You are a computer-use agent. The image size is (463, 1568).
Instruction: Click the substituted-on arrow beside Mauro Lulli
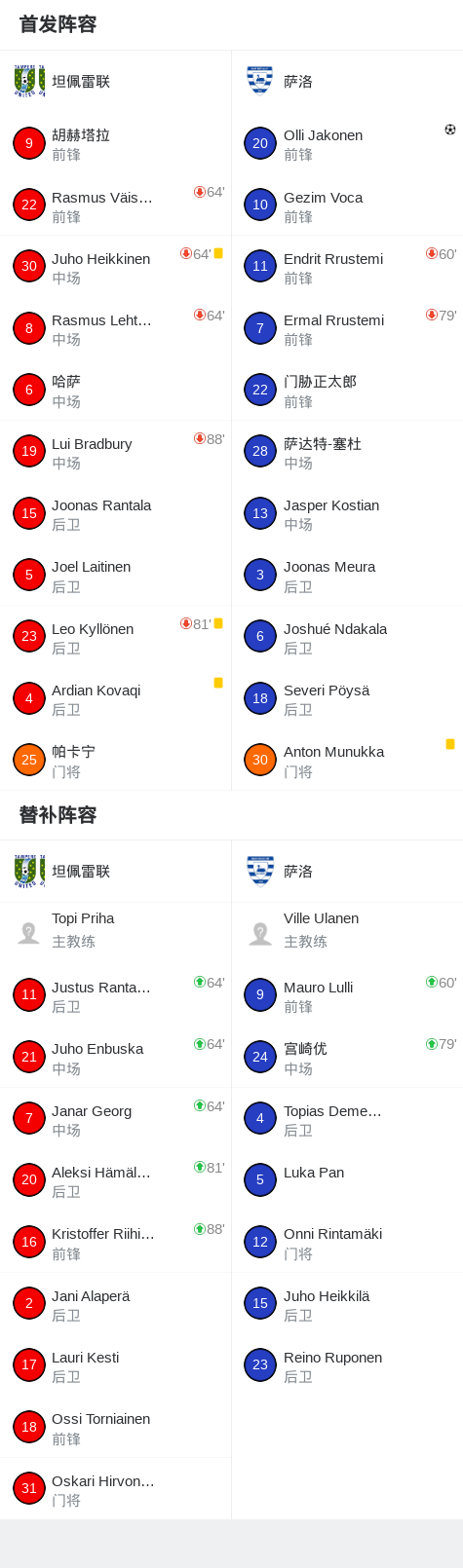point(432,982)
